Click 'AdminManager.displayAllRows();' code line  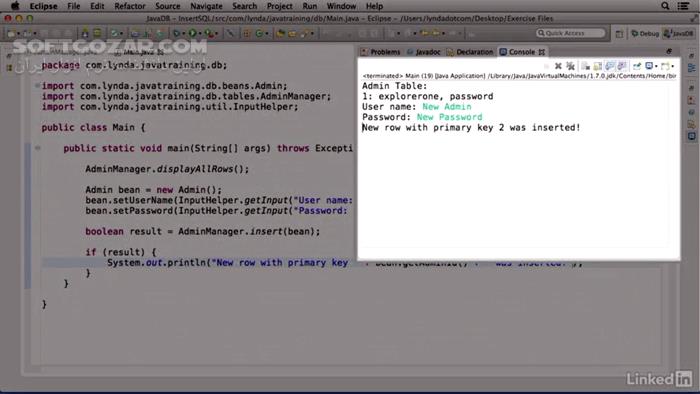click(167, 169)
